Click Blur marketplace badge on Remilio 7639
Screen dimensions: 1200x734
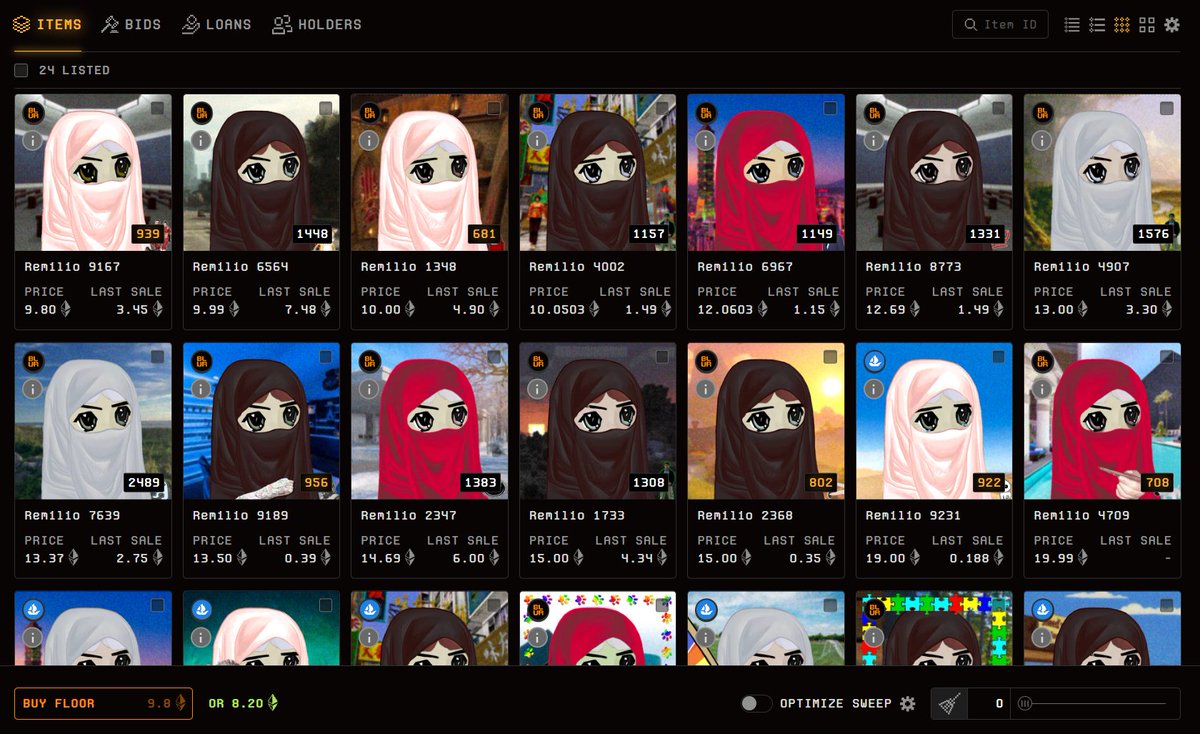[x=33, y=361]
